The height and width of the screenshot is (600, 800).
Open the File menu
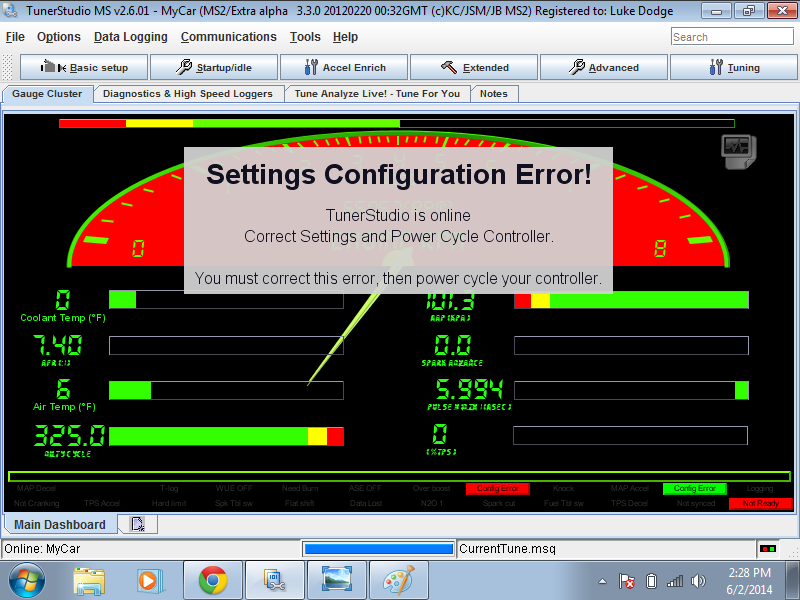tap(15, 37)
